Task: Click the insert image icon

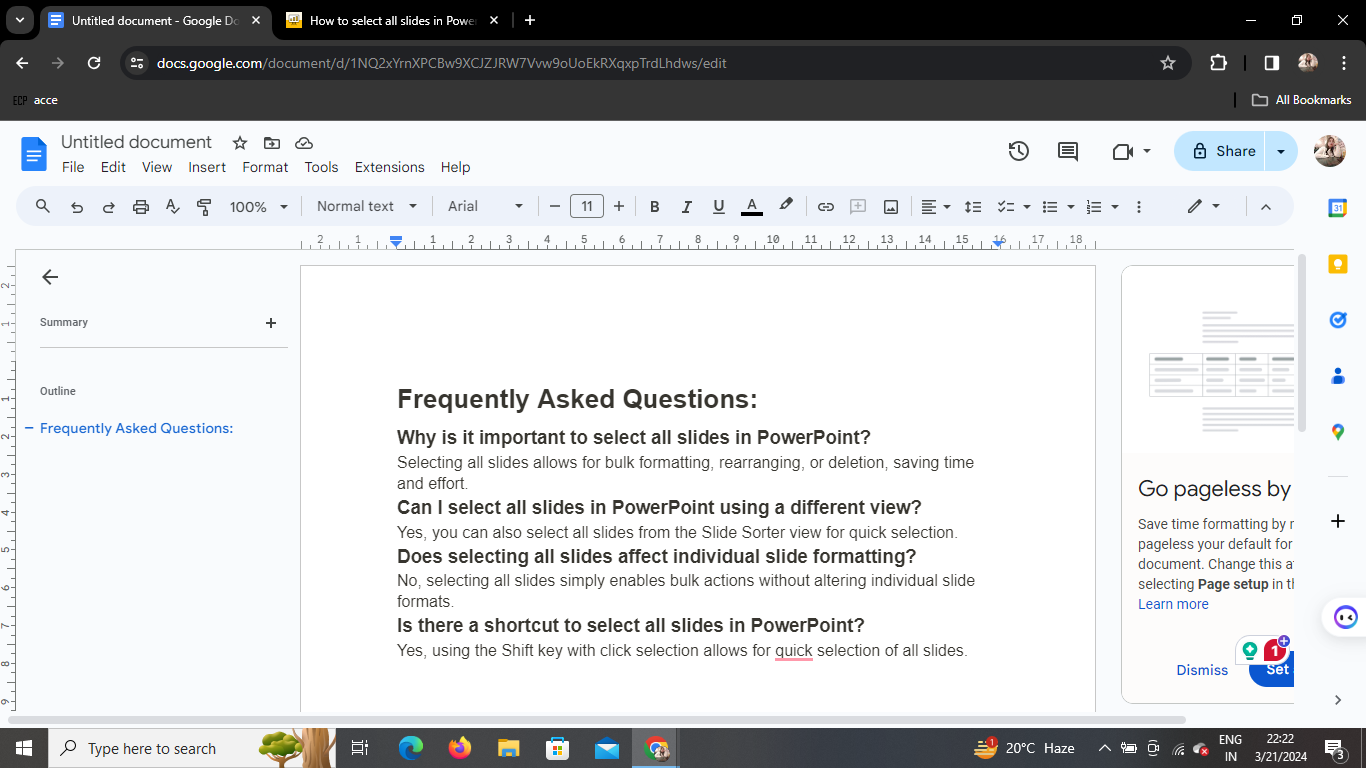Action: point(891,207)
